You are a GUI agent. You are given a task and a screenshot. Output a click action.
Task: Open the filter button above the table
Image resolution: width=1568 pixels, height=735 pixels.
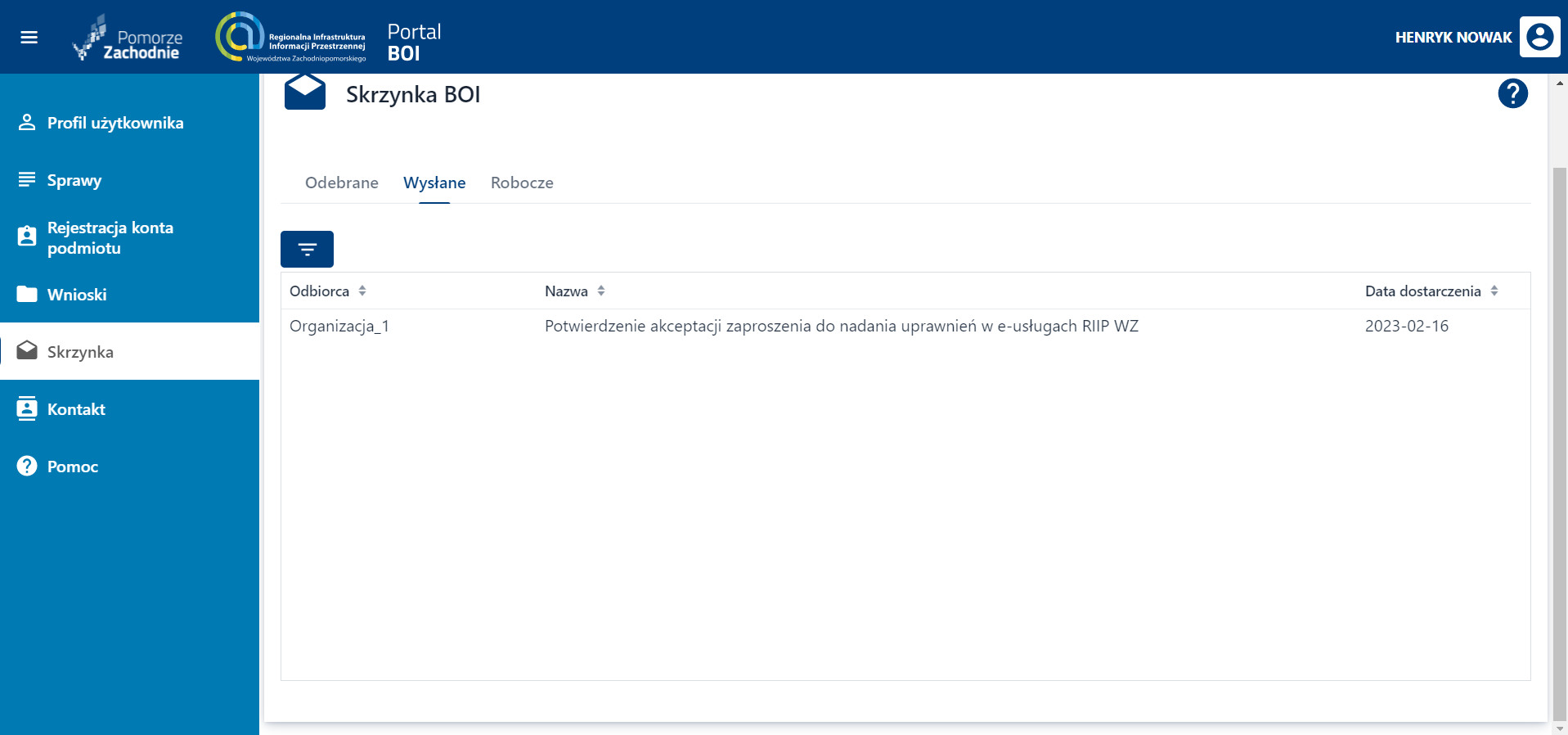(307, 250)
